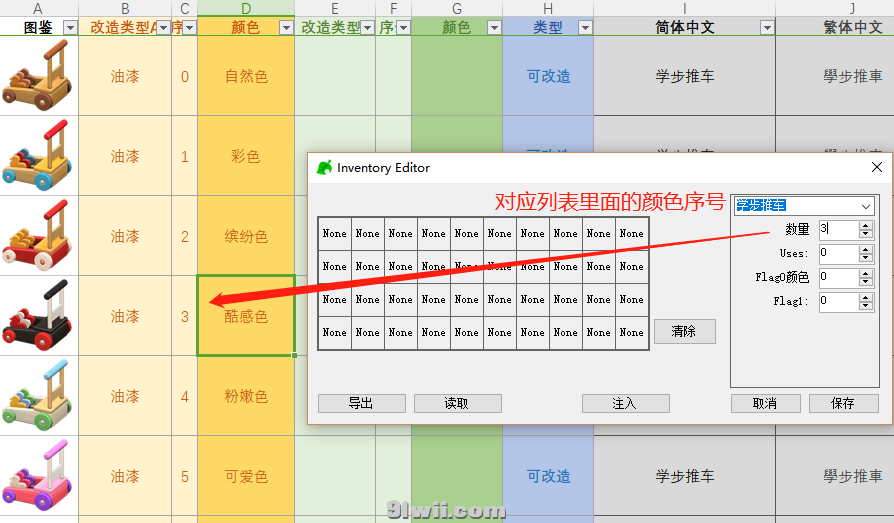
Task: Click the 注入 inject button
Action: pos(625,403)
